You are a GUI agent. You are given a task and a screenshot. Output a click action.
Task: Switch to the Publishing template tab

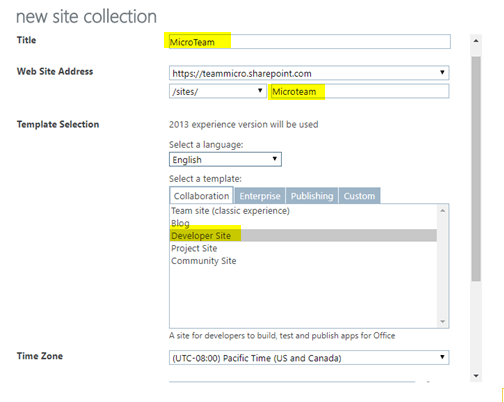(x=312, y=196)
